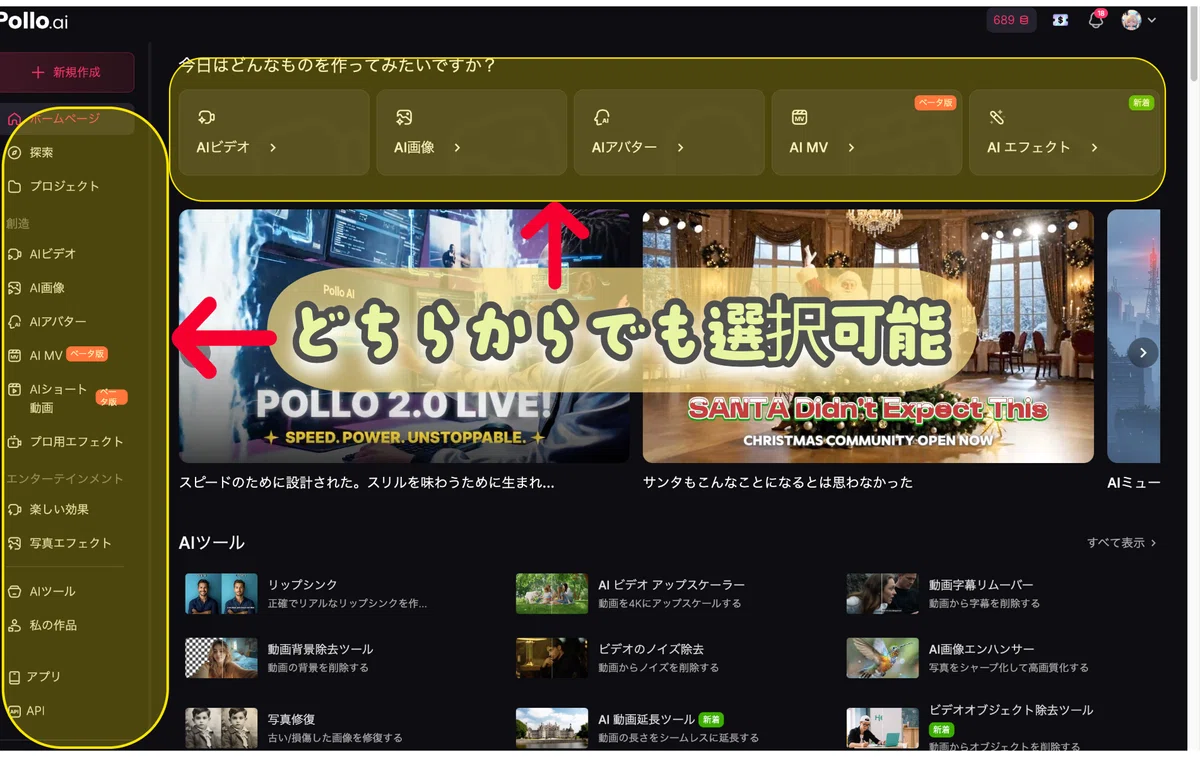1200x757 pixels.
Task: Open the AI エフェクト card with 新着 badge
Action: [x=1064, y=132]
